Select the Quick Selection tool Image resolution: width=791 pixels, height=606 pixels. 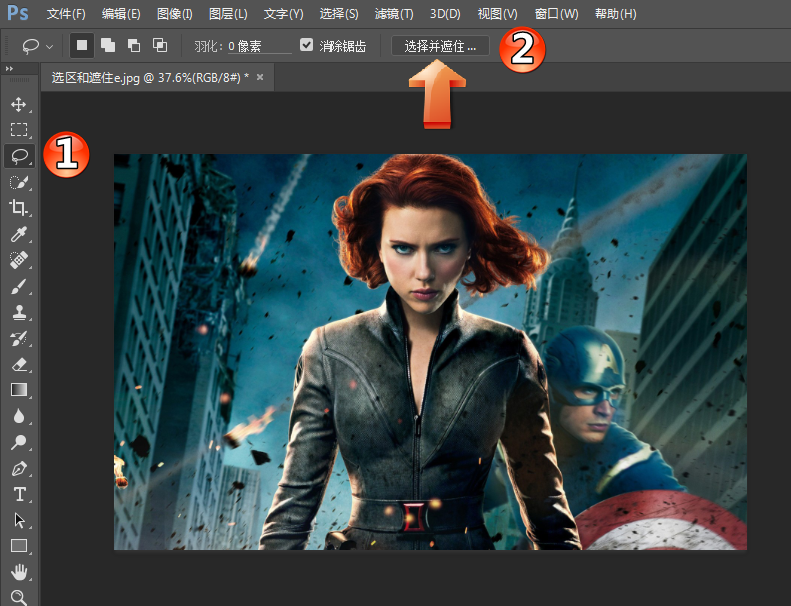click(x=18, y=182)
